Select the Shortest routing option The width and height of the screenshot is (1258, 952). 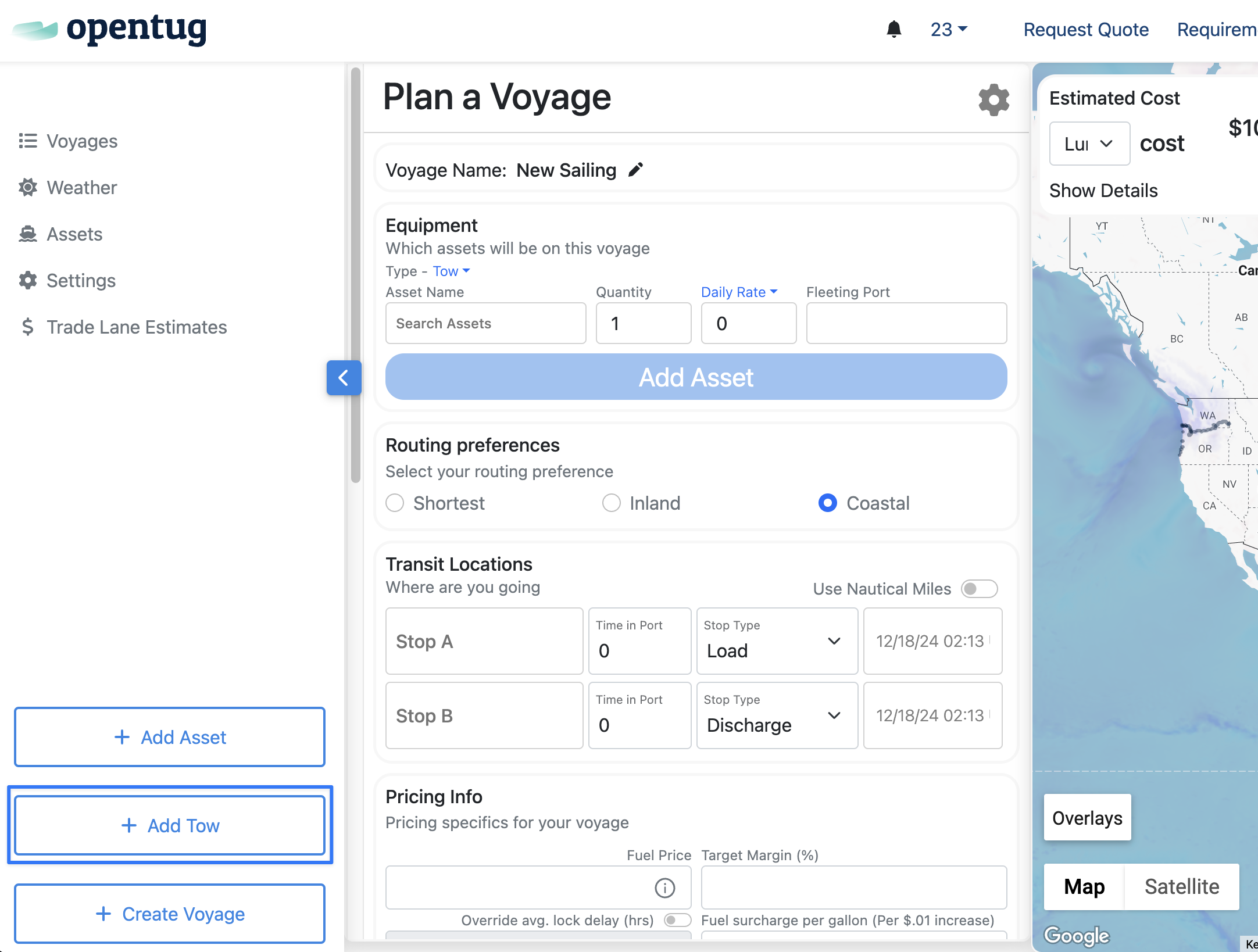click(x=395, y=503)
